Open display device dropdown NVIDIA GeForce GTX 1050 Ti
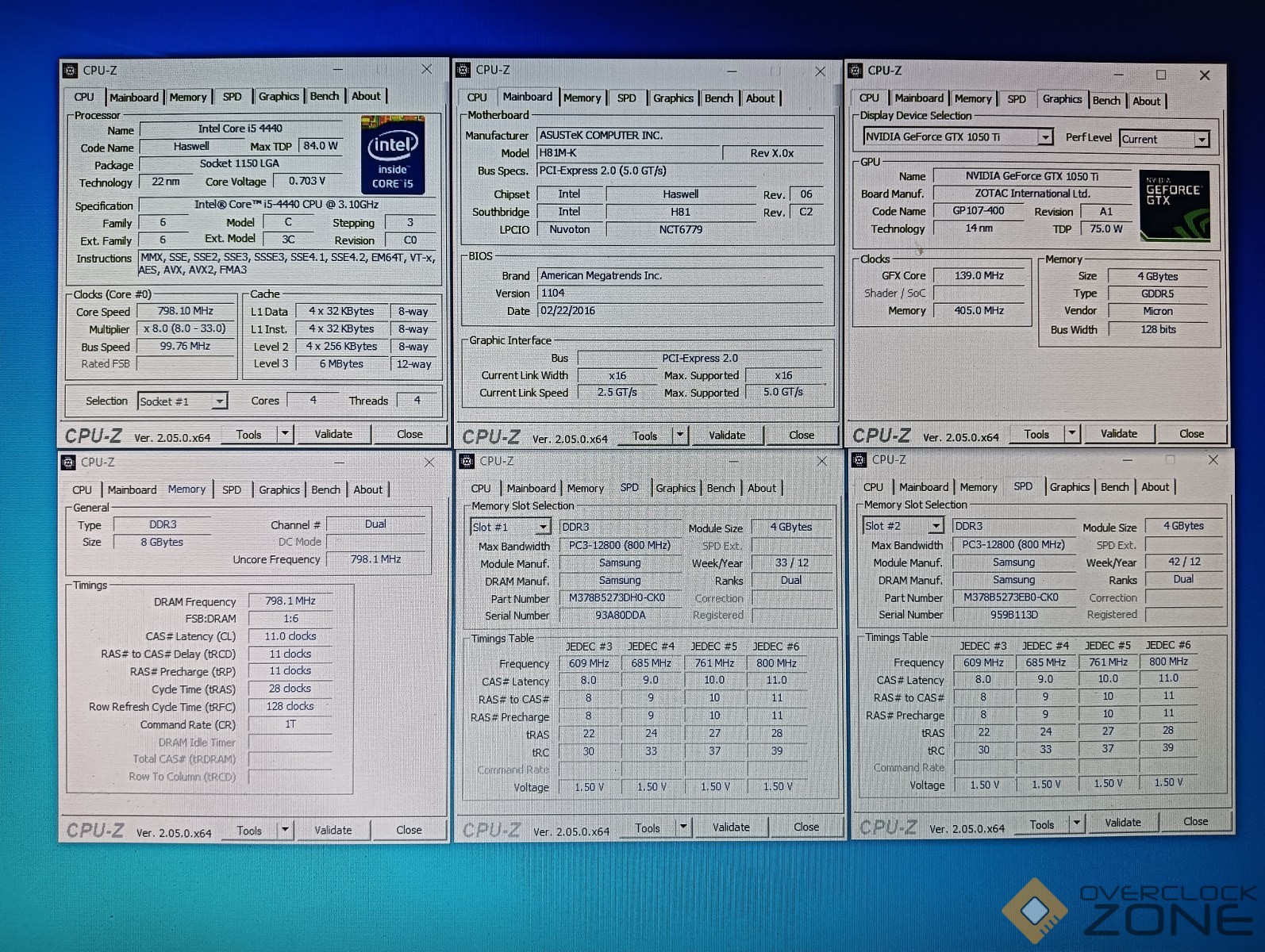Screen dimensions: 1265x952 tap(1045, 137)
